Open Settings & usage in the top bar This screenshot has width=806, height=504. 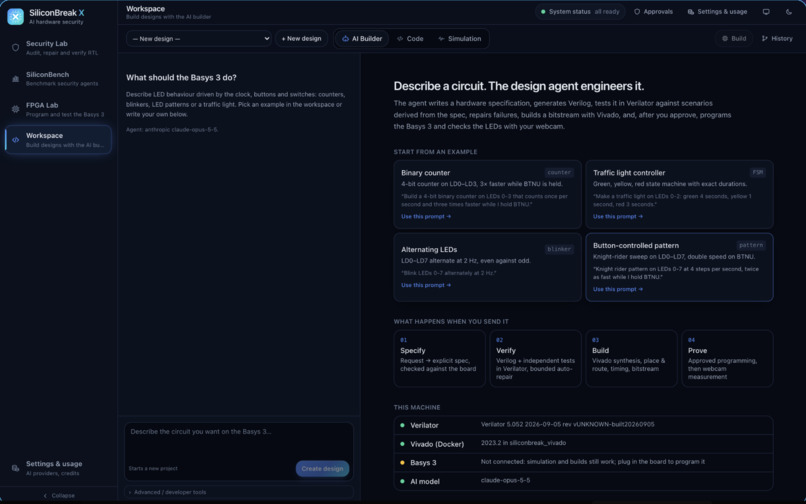coord(717,11)
